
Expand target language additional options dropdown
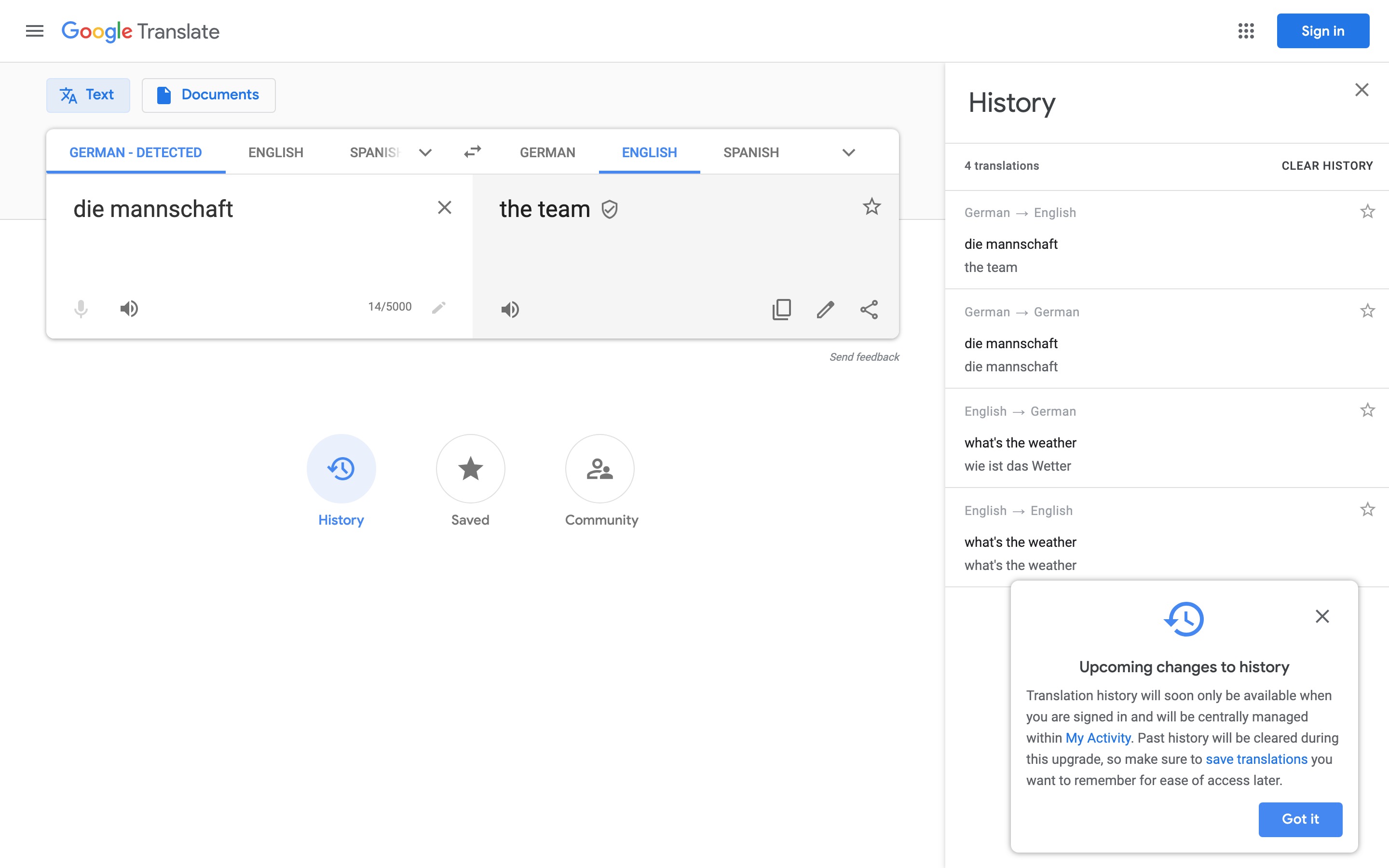pos(847,152)
